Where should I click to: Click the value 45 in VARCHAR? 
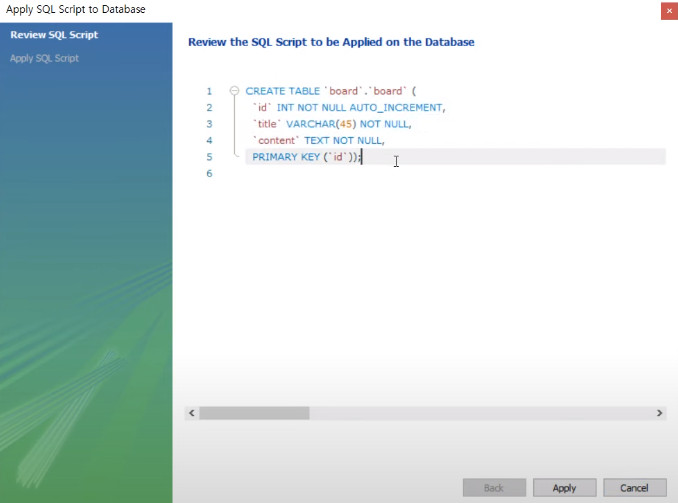click(345, 124)
